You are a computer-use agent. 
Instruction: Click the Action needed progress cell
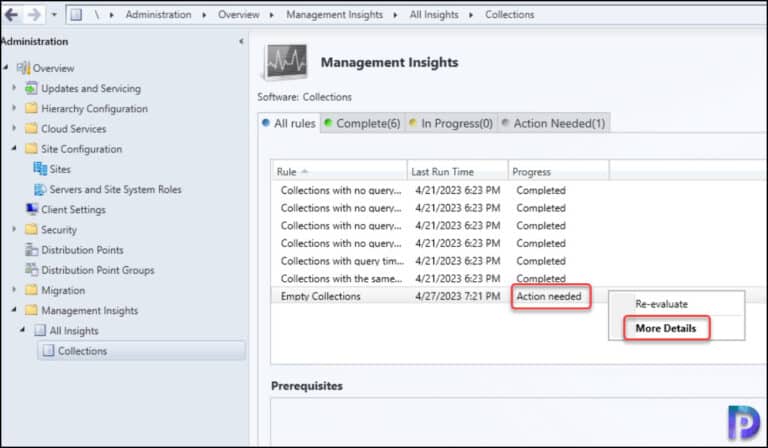tap(549, 296)
